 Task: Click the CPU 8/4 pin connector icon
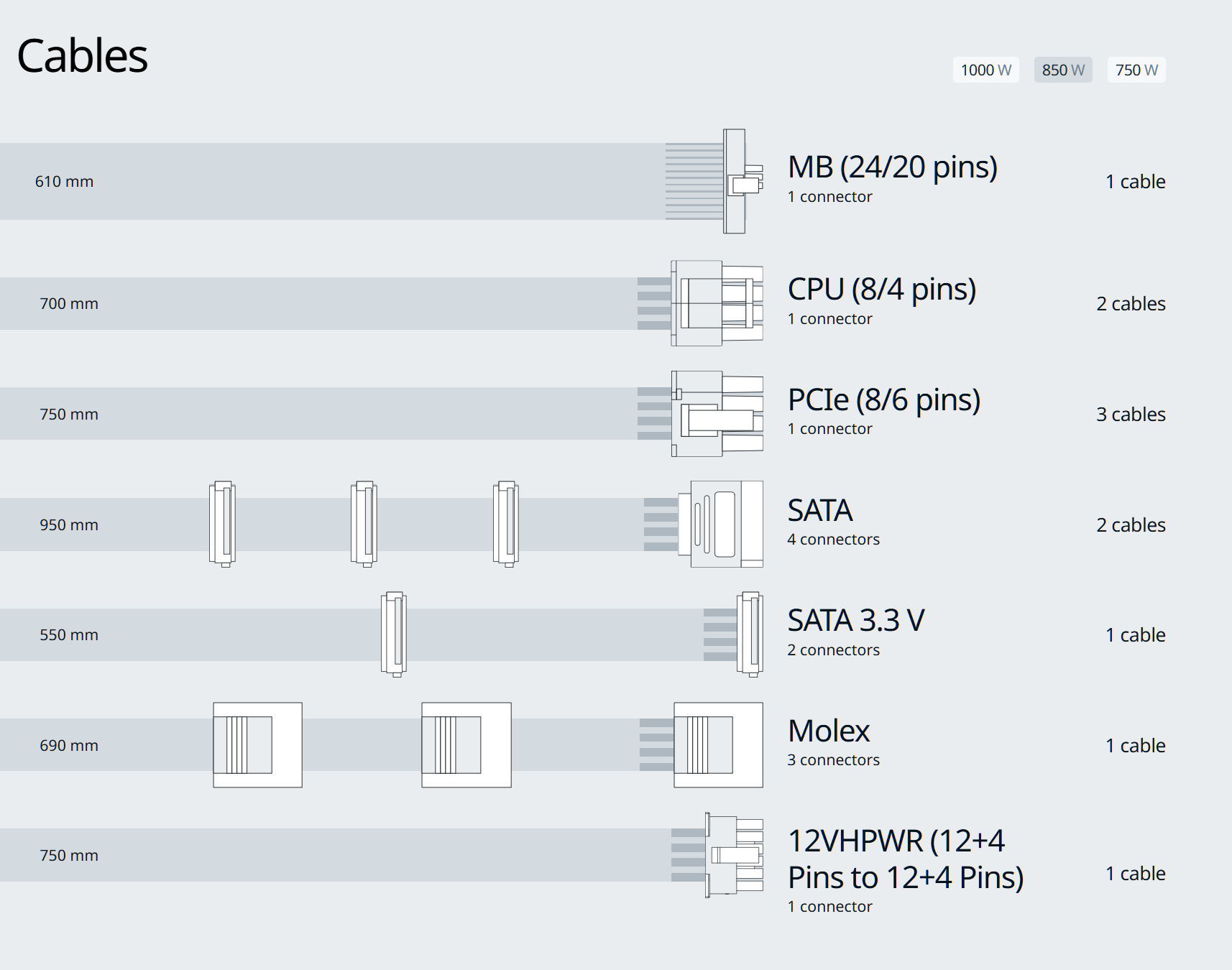[x=717, y=303]
